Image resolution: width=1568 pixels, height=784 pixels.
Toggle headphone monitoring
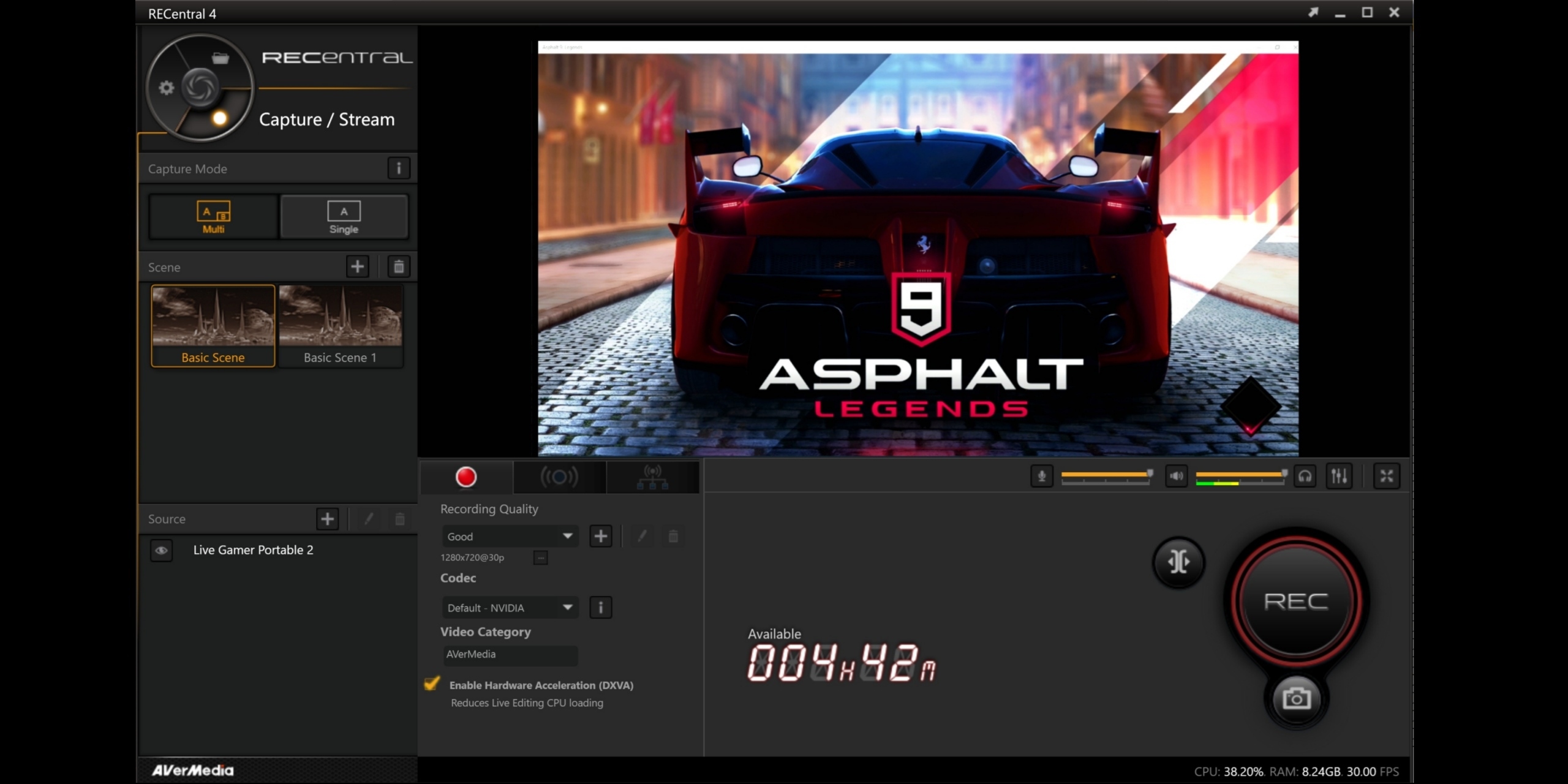[1305, 477]
